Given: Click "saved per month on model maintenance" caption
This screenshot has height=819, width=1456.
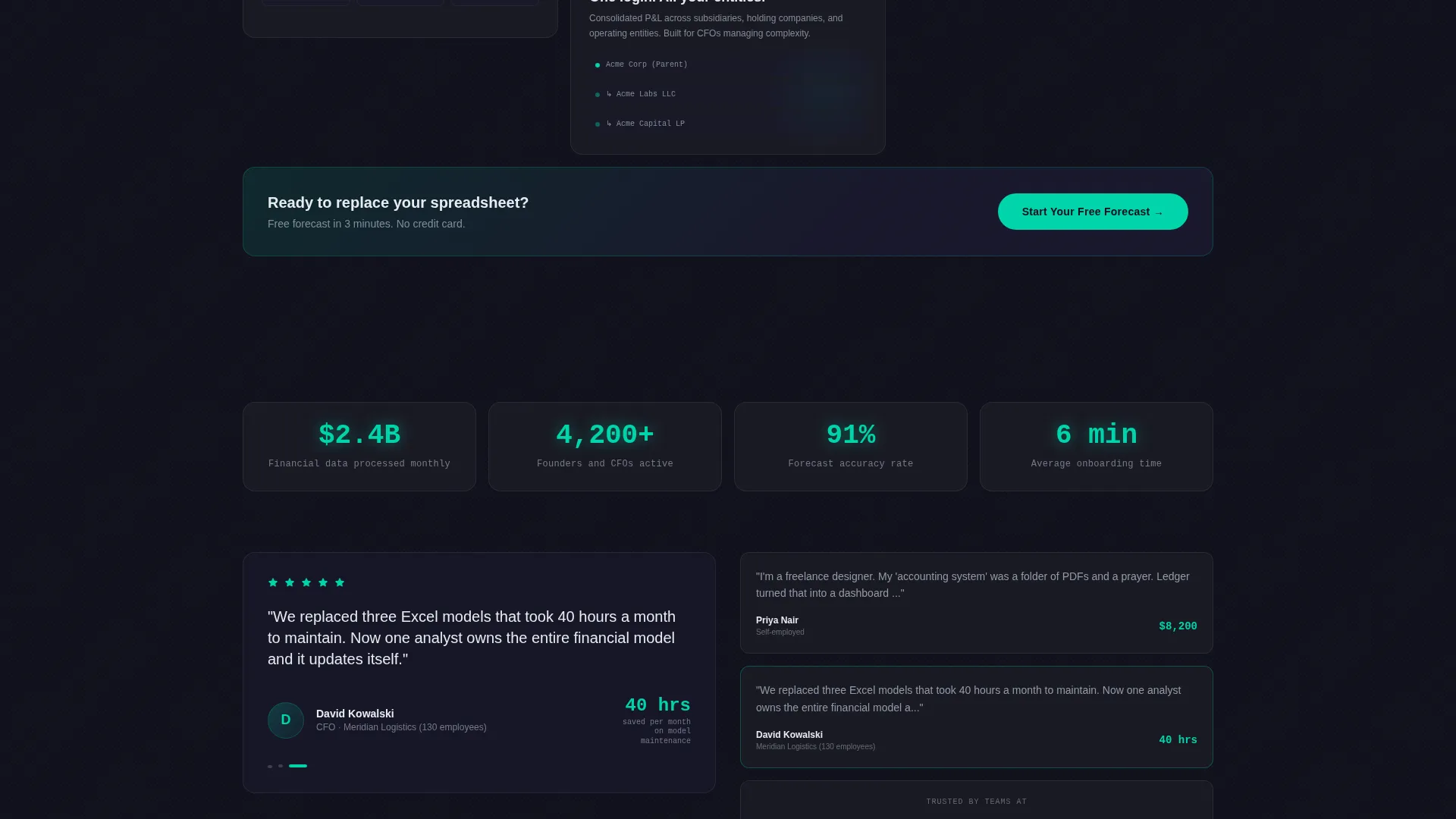Looking at the screenshot, I should 657,732.
